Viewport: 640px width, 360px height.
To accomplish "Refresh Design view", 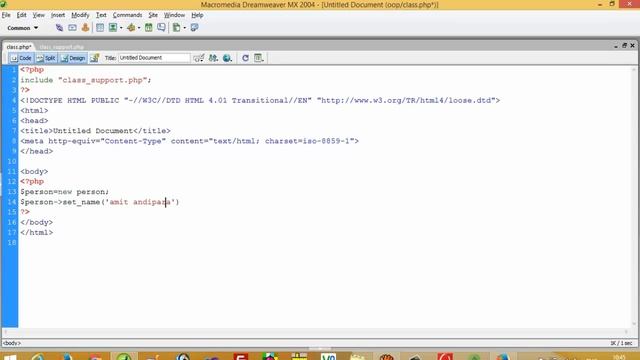I will [245, 58].
